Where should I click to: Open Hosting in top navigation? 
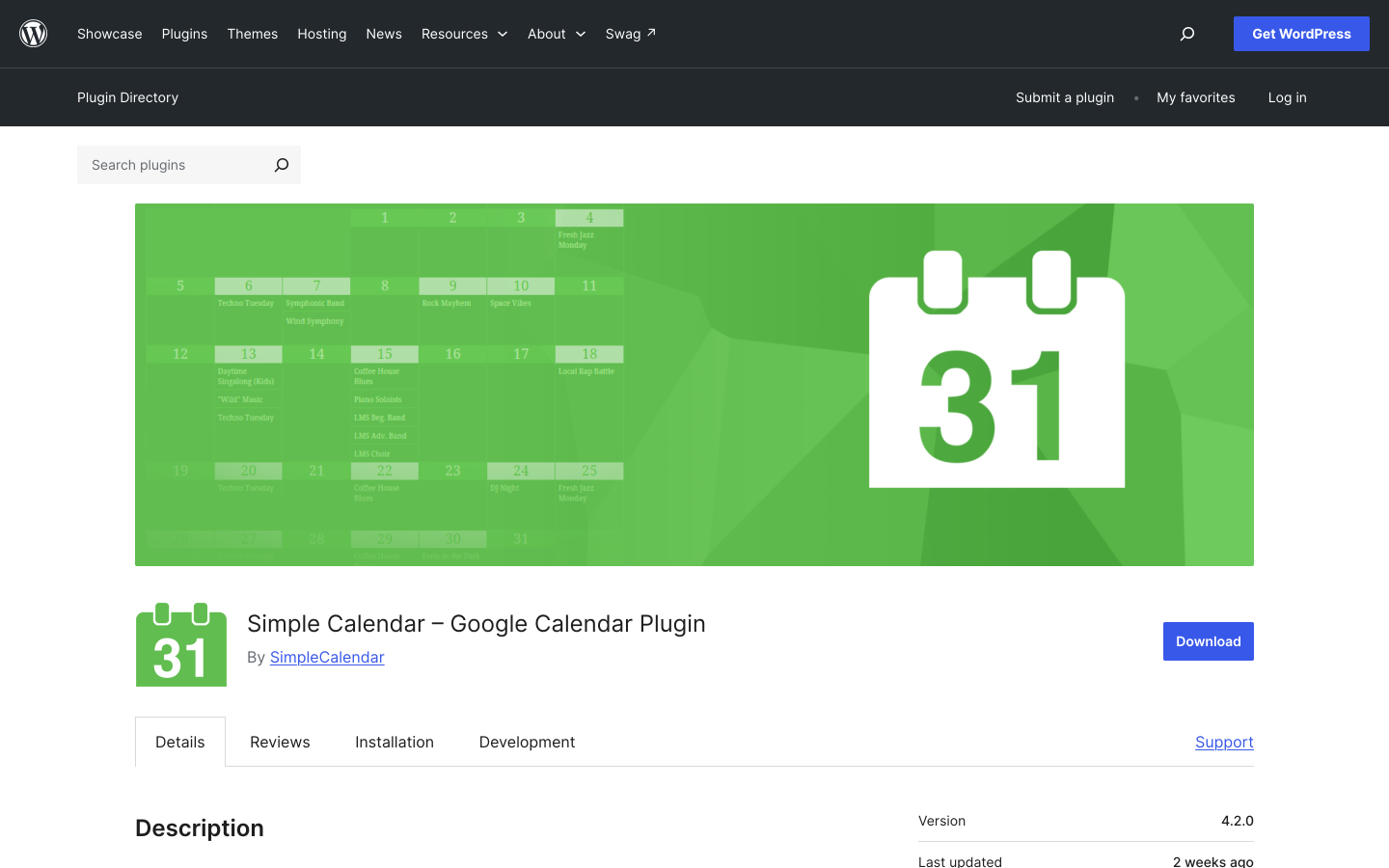click(x=322, y=34)
